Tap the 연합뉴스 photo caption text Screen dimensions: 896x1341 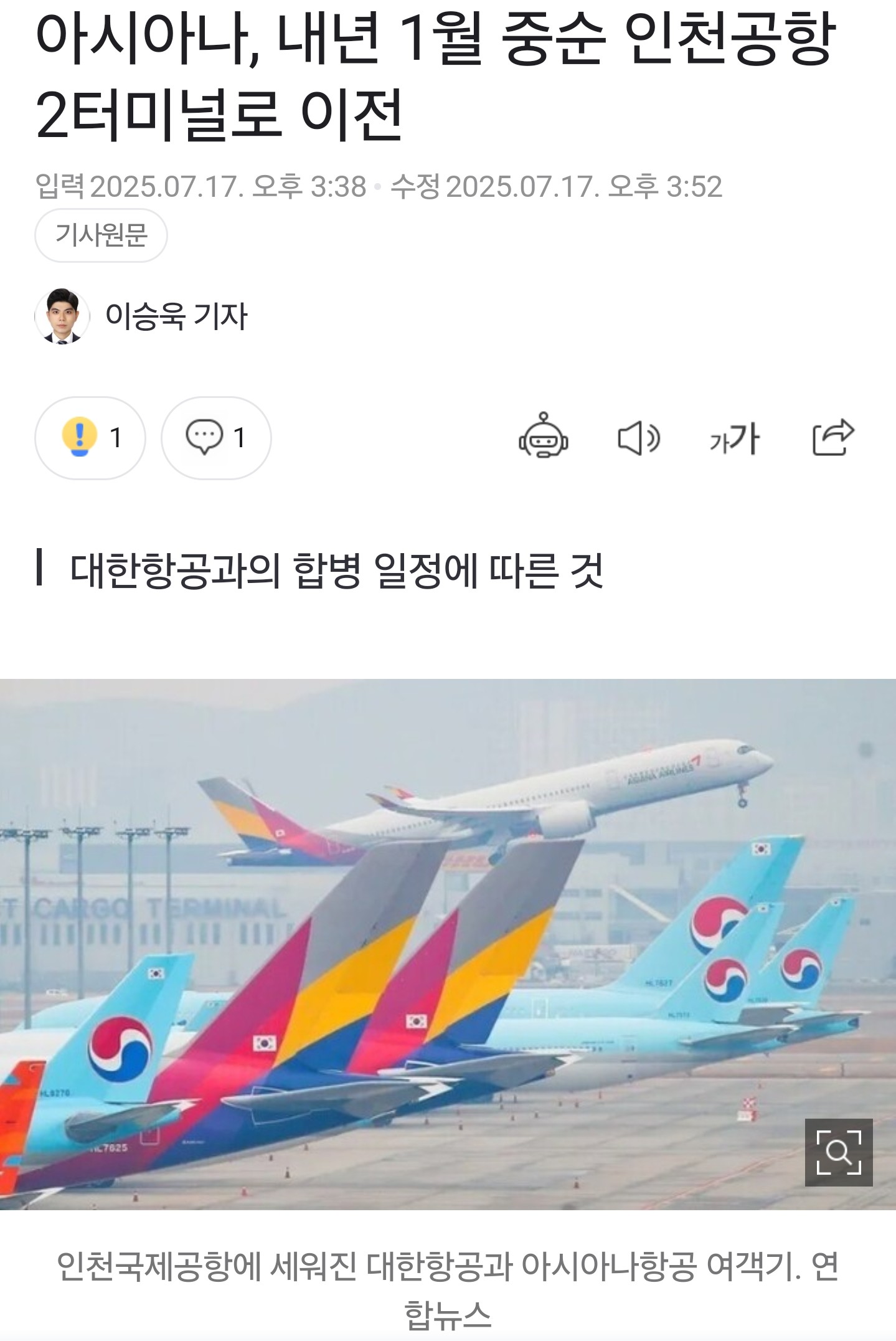click(448, 1291)
